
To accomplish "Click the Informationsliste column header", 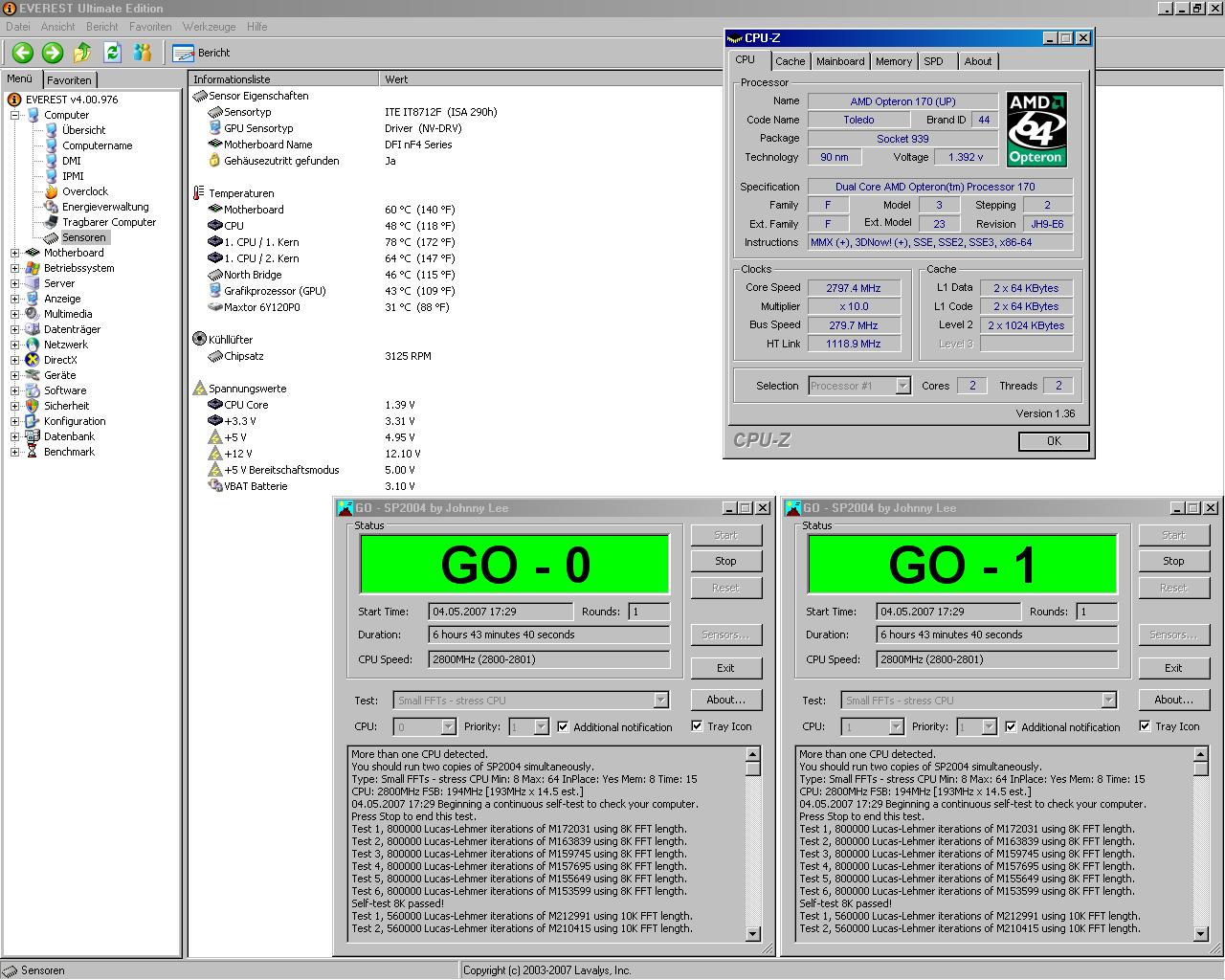I will (x=283, y=79).
